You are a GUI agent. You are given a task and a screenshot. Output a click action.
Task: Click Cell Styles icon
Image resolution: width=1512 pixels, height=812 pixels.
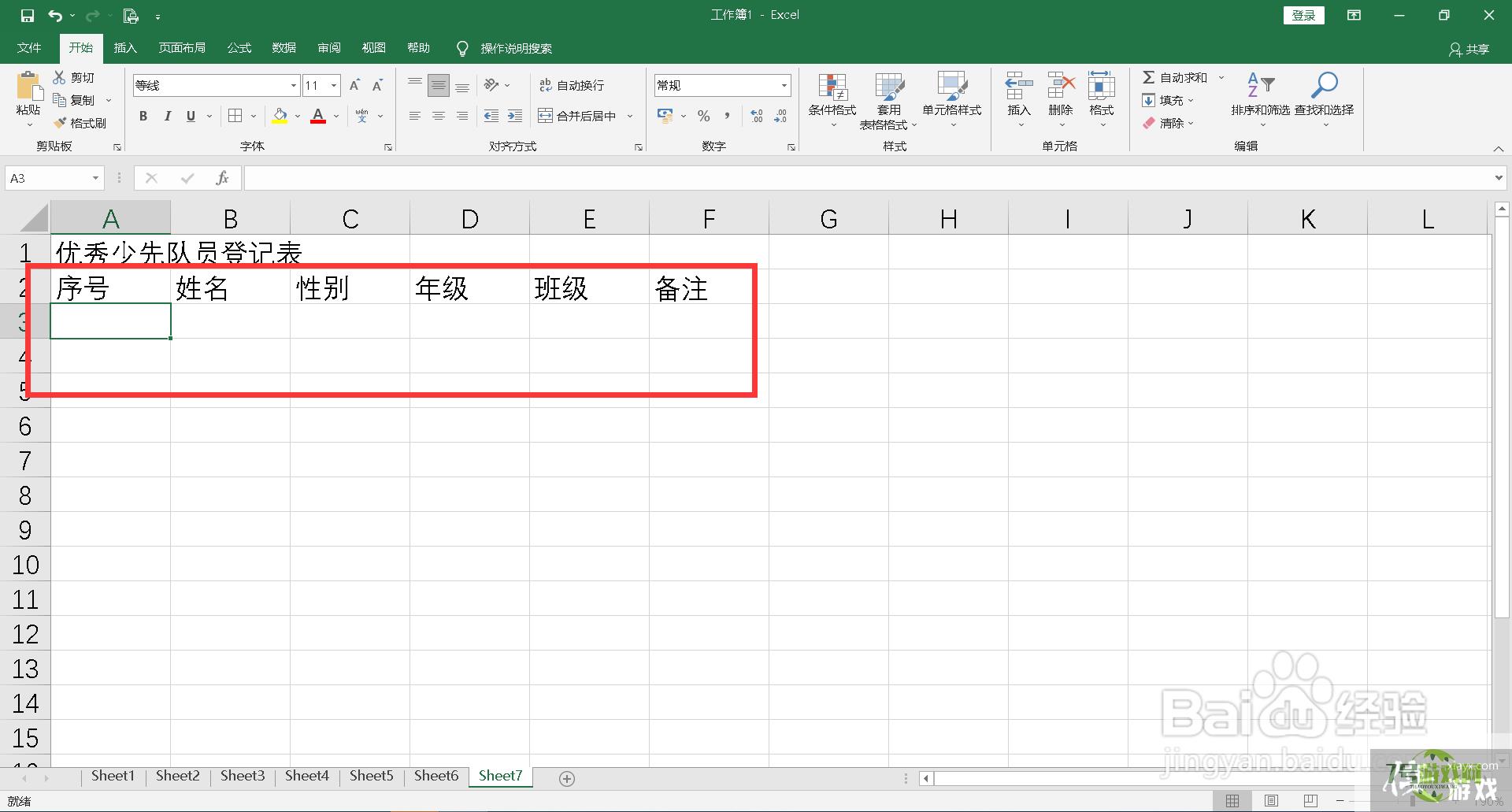pyautogui.click(x=951, y=87)
